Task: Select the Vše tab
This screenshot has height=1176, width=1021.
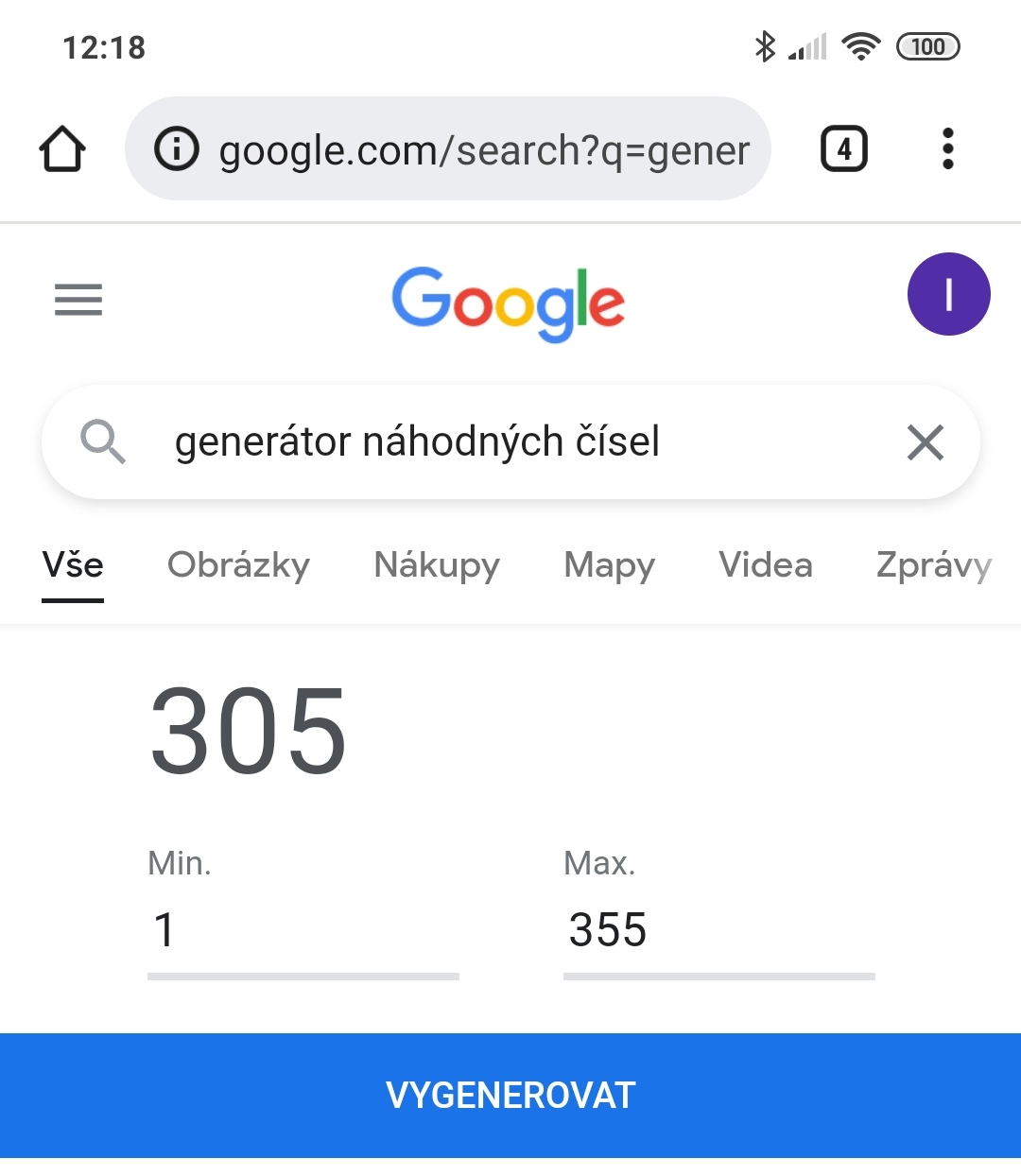Action: [x=73, y=565]
